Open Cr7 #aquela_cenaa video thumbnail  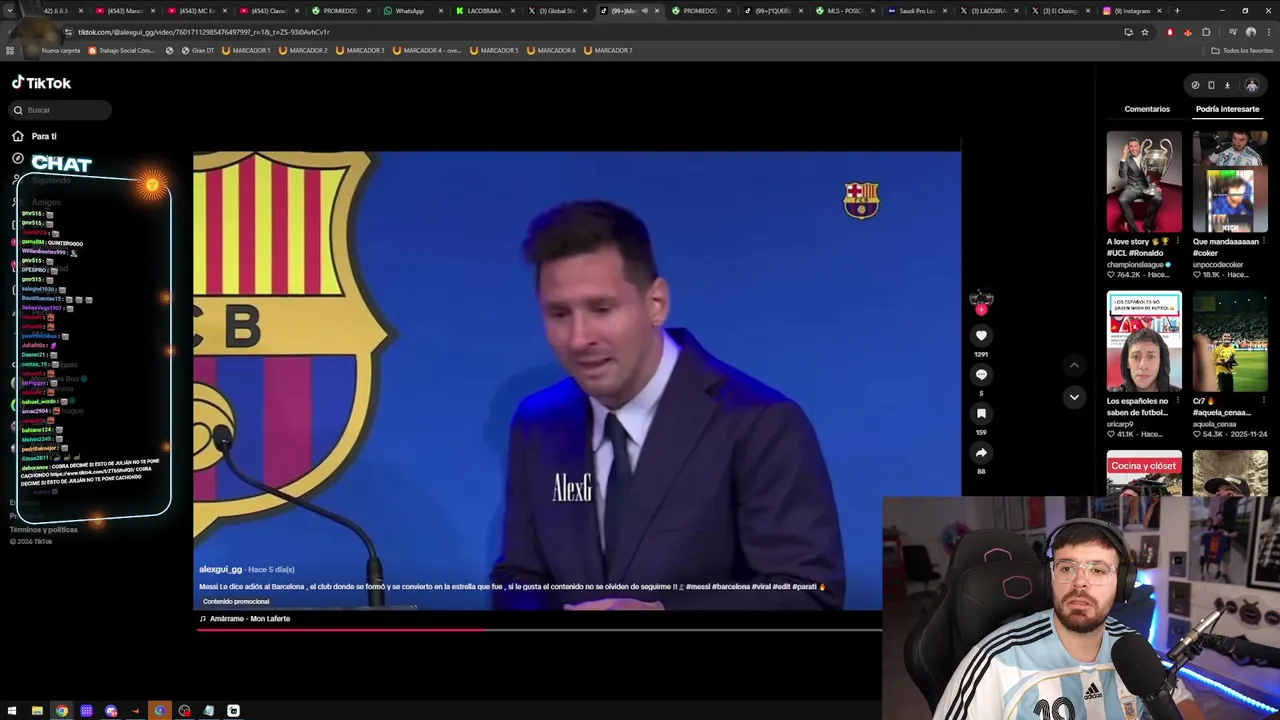point(1230,342)
